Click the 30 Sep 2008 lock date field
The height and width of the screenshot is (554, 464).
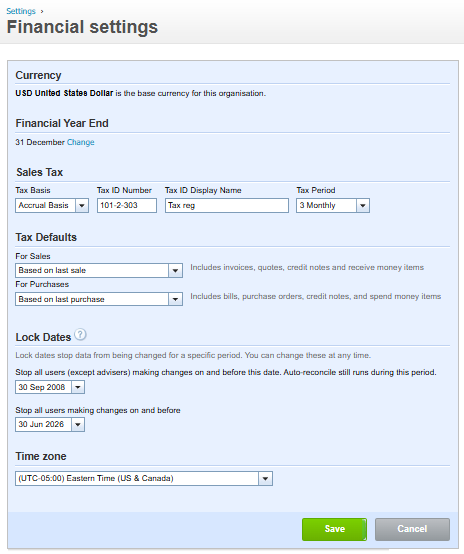[43, 387]
